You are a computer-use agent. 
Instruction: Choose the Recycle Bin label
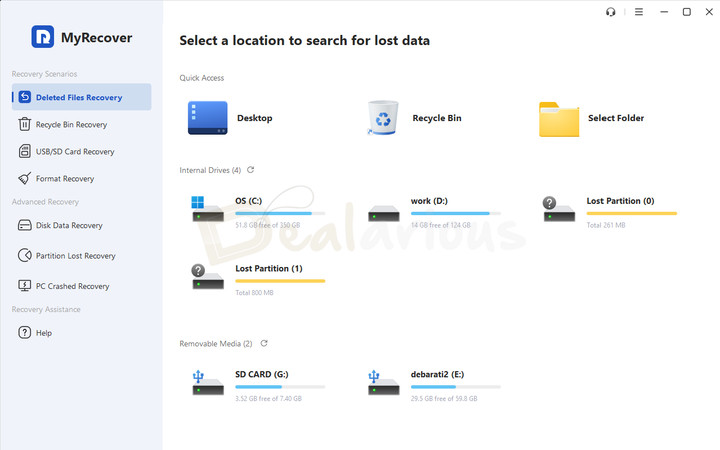pyautogui.click(x=437, y=118)
